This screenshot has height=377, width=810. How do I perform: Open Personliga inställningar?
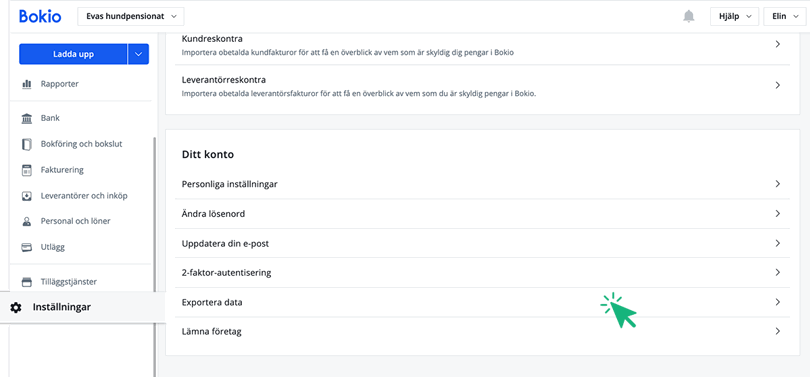[482, 184]
